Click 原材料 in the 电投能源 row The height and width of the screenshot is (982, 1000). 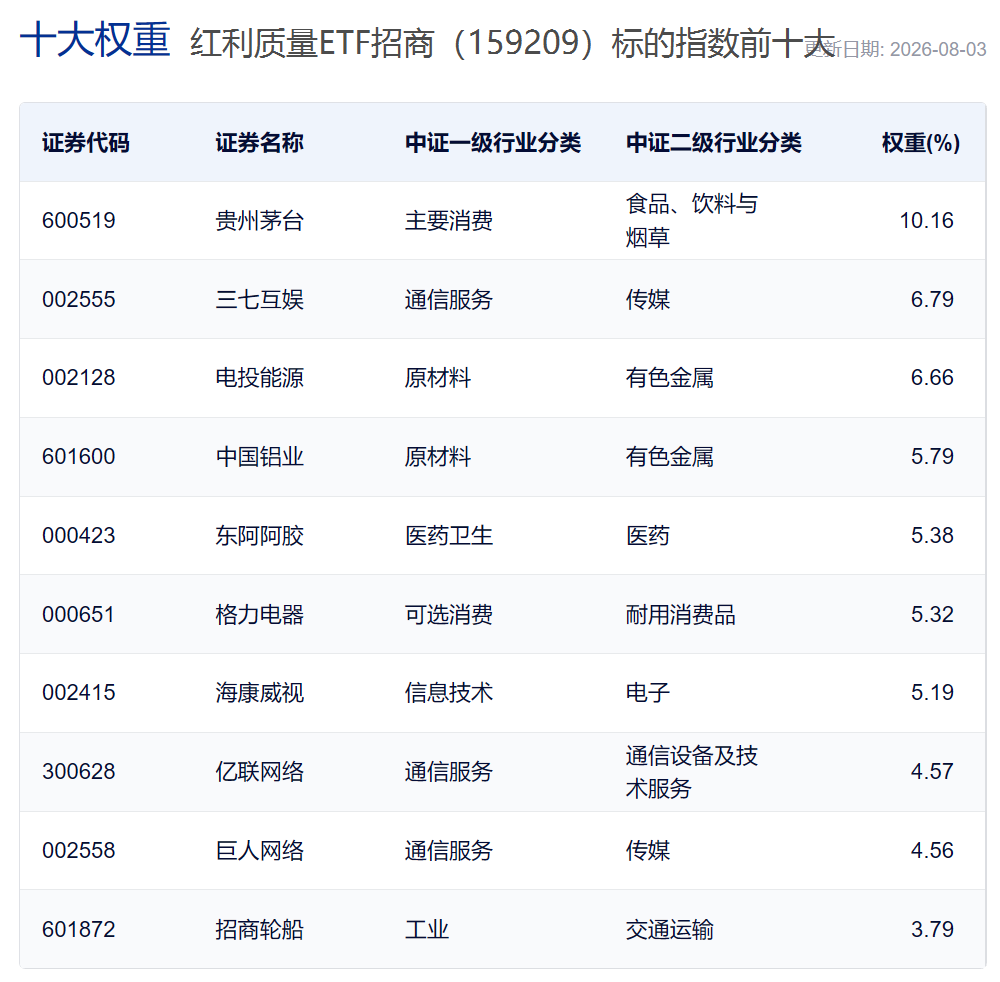pyautogui.click(x=438, y=377)
